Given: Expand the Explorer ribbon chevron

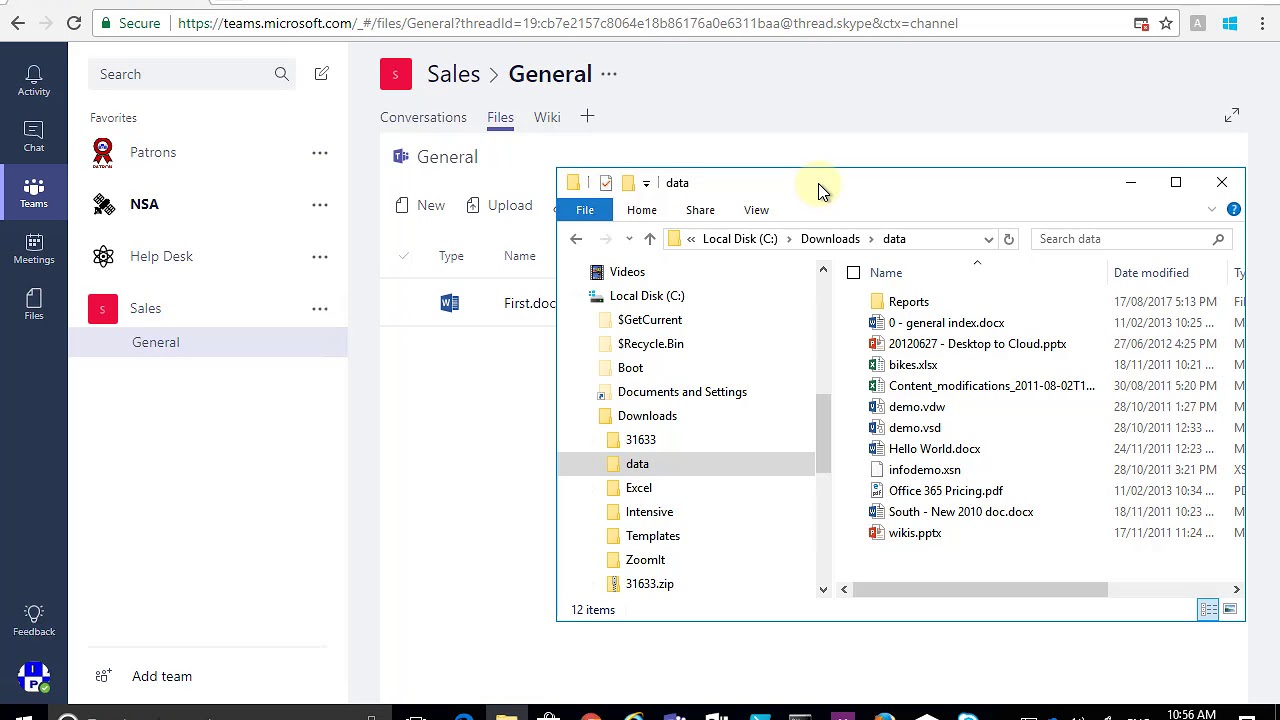Looking at the screenshot, I should (x=1212, y=209).
